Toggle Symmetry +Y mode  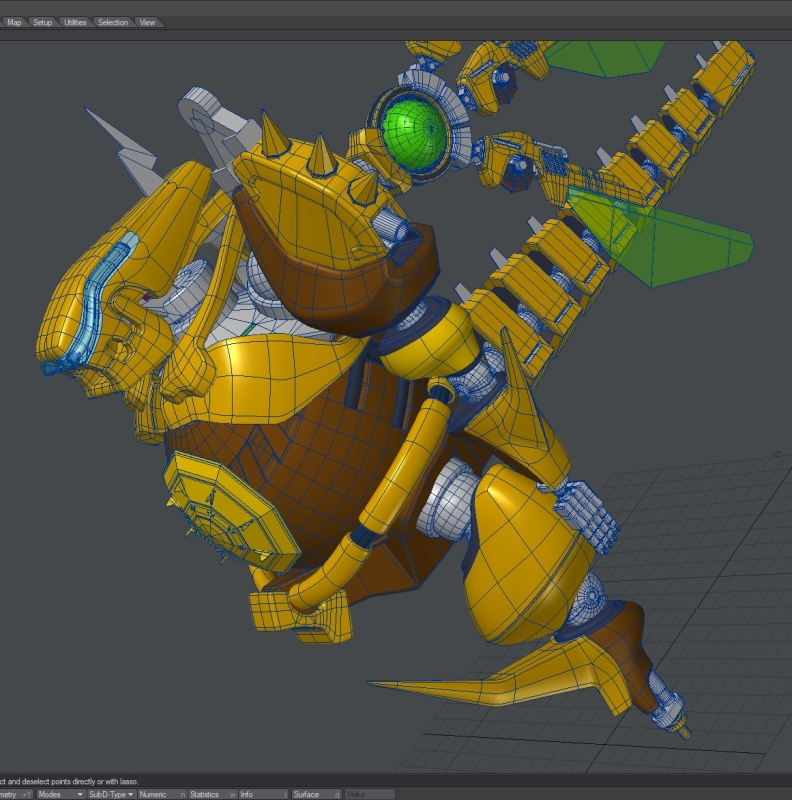(15, 794)
